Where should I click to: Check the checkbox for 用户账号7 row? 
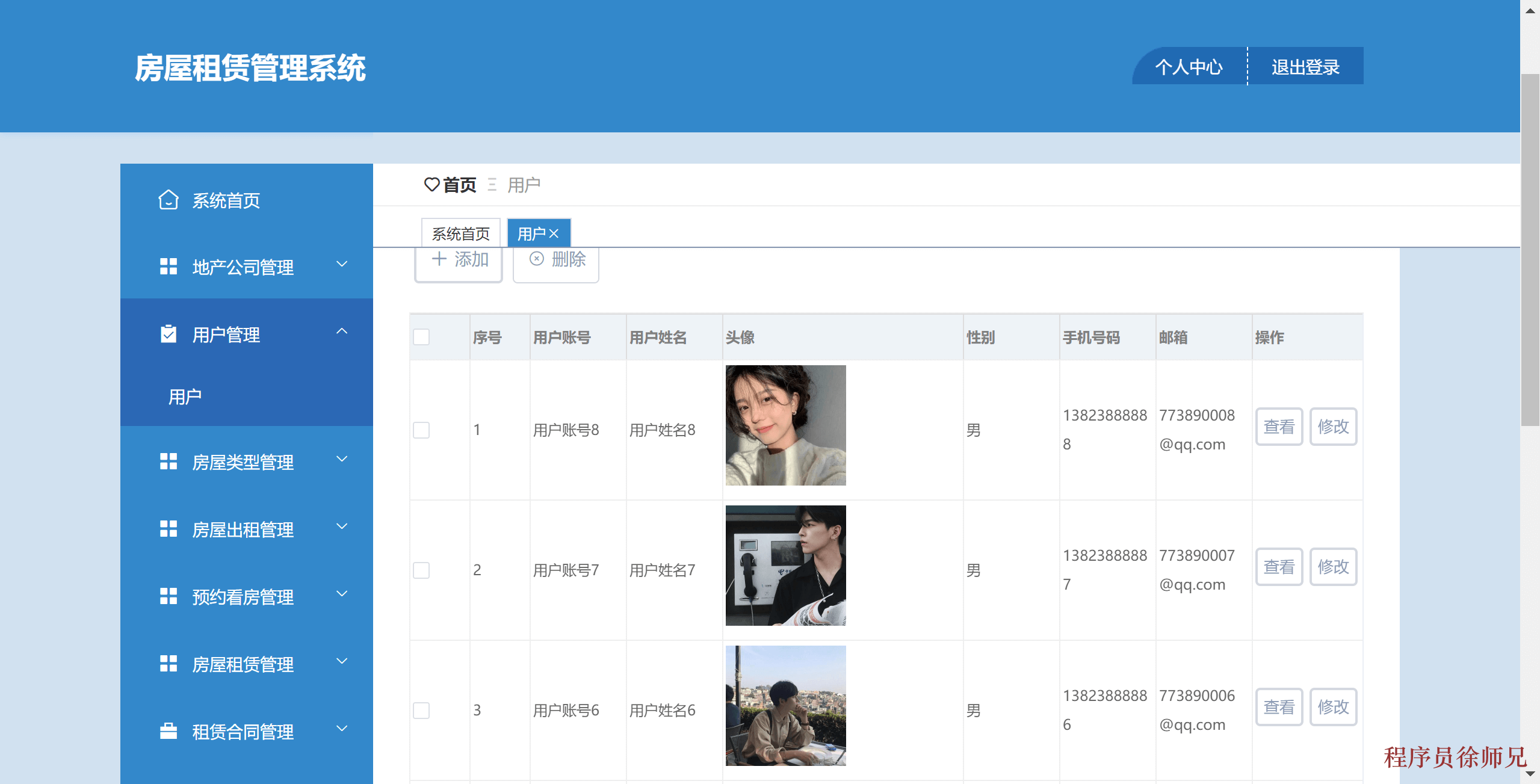(x=421, y=570)
